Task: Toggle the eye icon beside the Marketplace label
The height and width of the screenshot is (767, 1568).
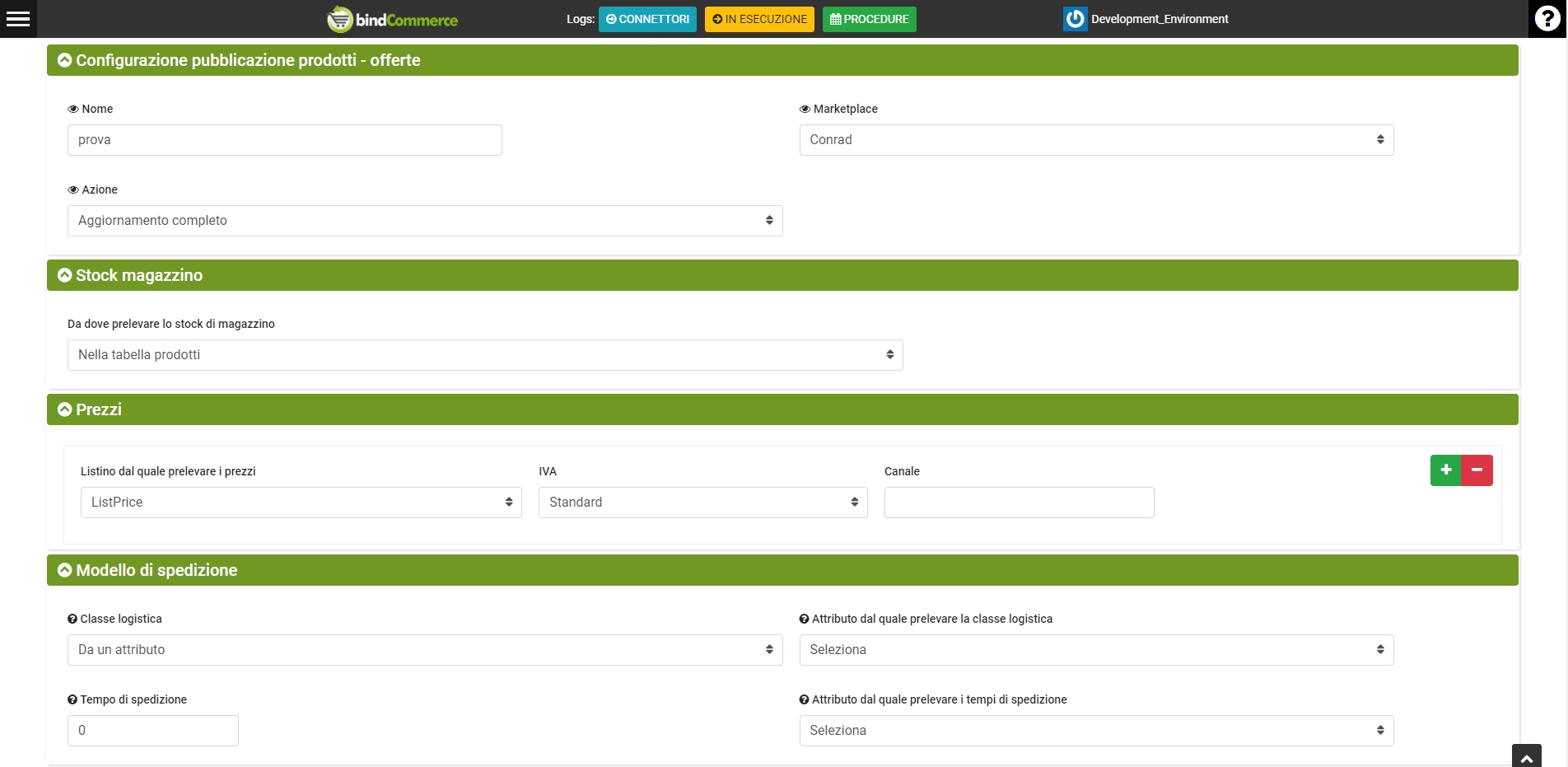Action: (805, 110)
